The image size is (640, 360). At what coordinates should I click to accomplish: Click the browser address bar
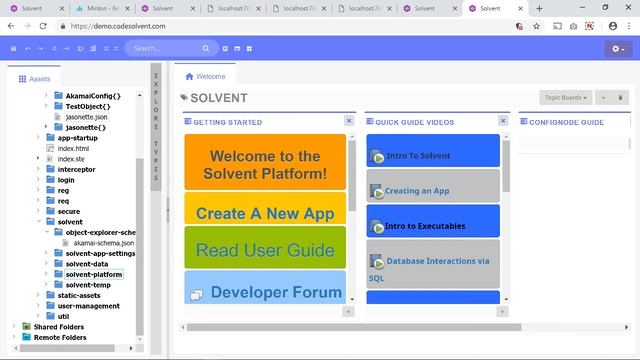[x=286, y=26]
